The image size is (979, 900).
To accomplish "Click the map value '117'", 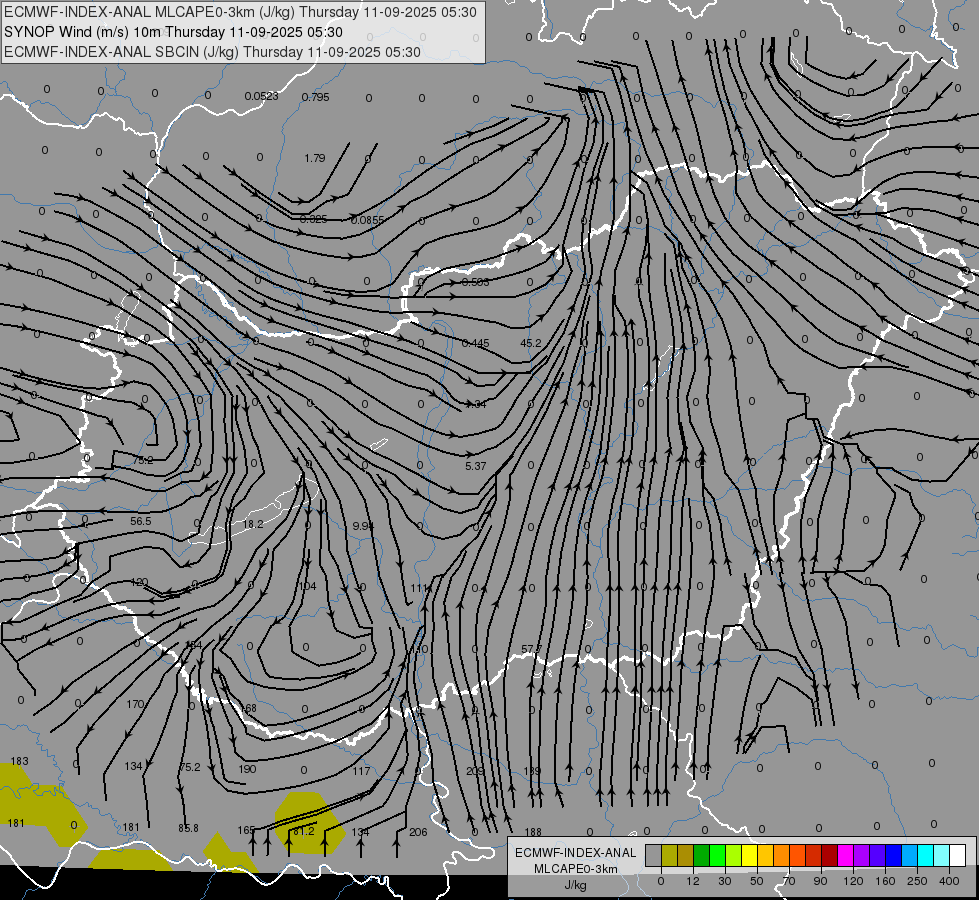I will [x=362, y=771].
